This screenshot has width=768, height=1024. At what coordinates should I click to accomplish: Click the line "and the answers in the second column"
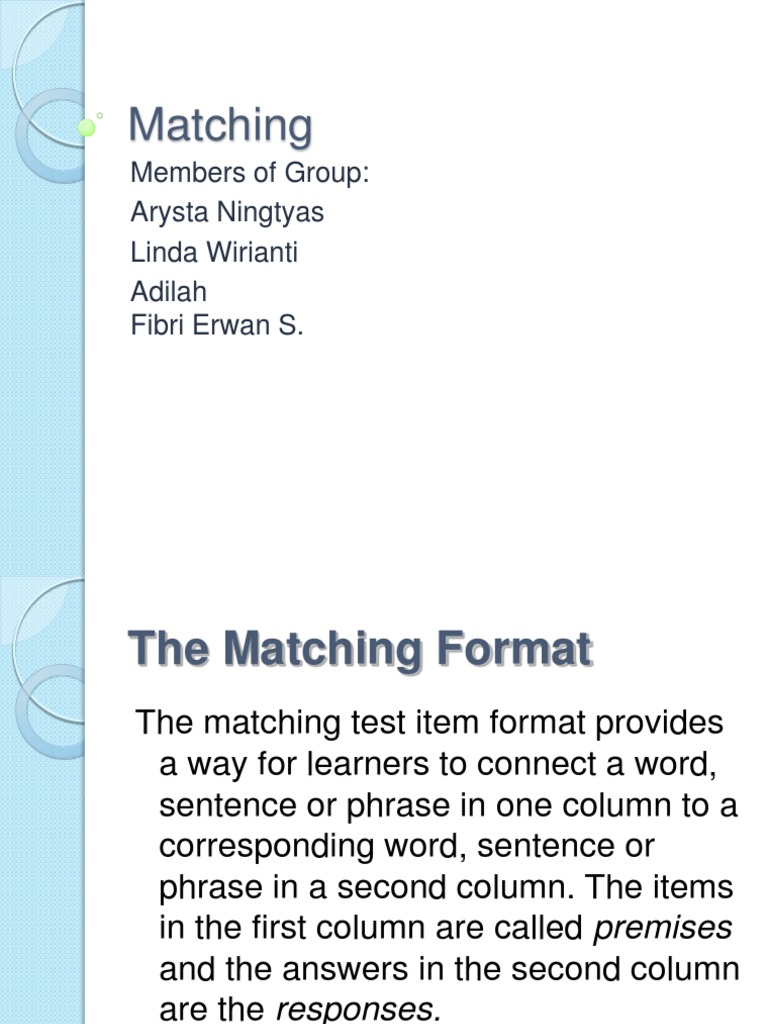click(x=449, y=969)
